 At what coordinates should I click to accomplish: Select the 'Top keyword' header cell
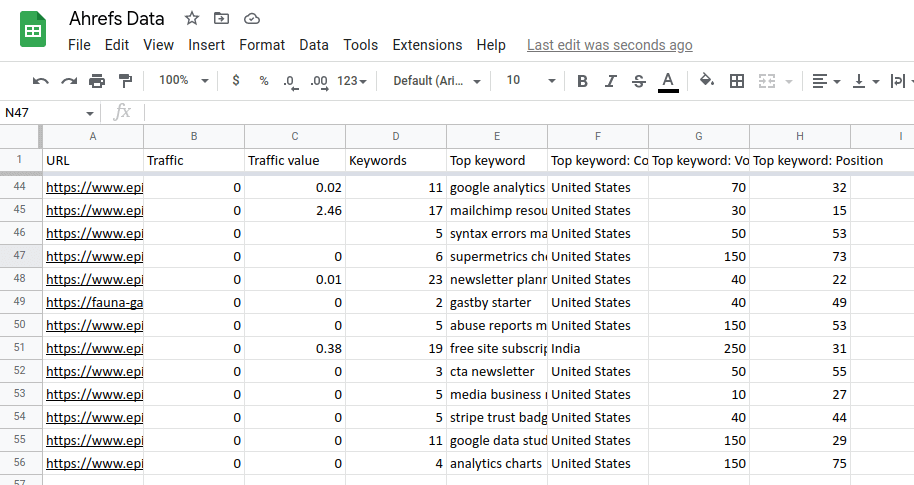497,160
